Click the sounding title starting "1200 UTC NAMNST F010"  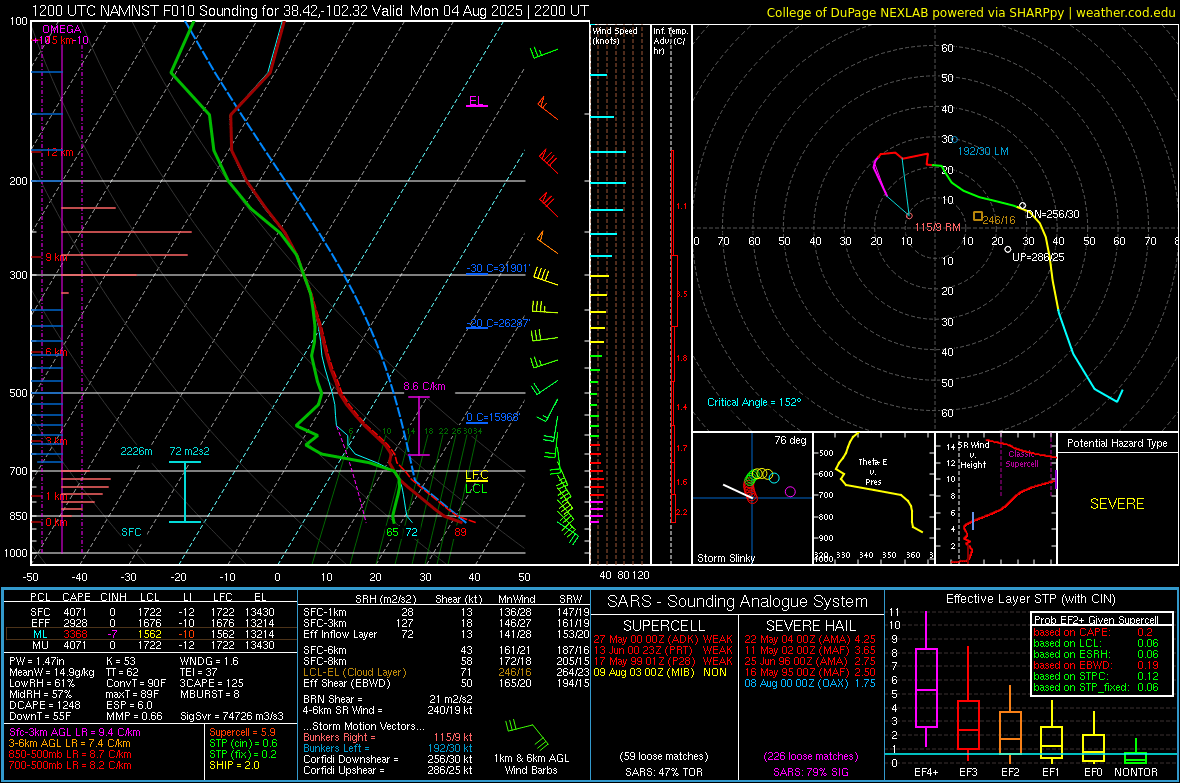310,11
